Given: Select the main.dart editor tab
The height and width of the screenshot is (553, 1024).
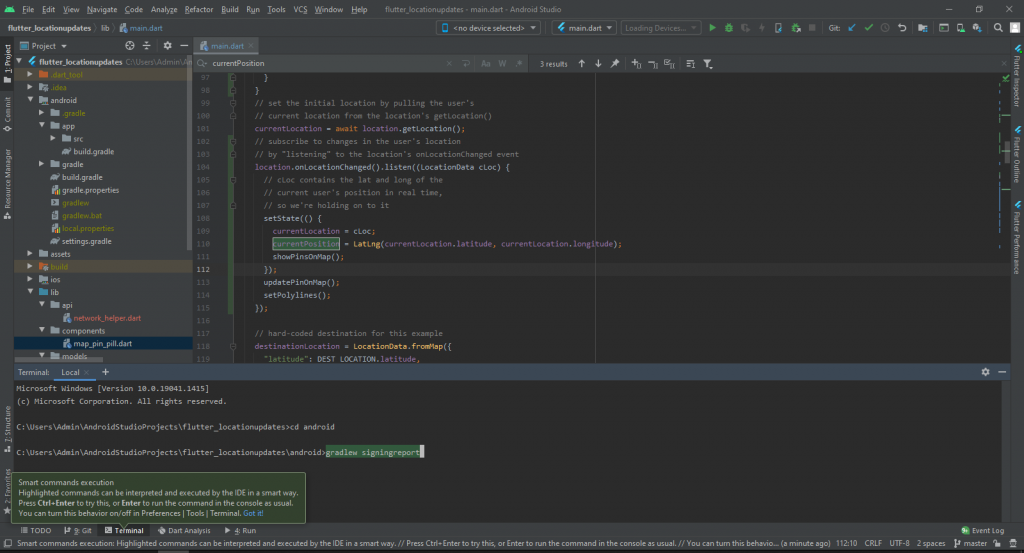Looking at the screenshot, I should (227, 46).
